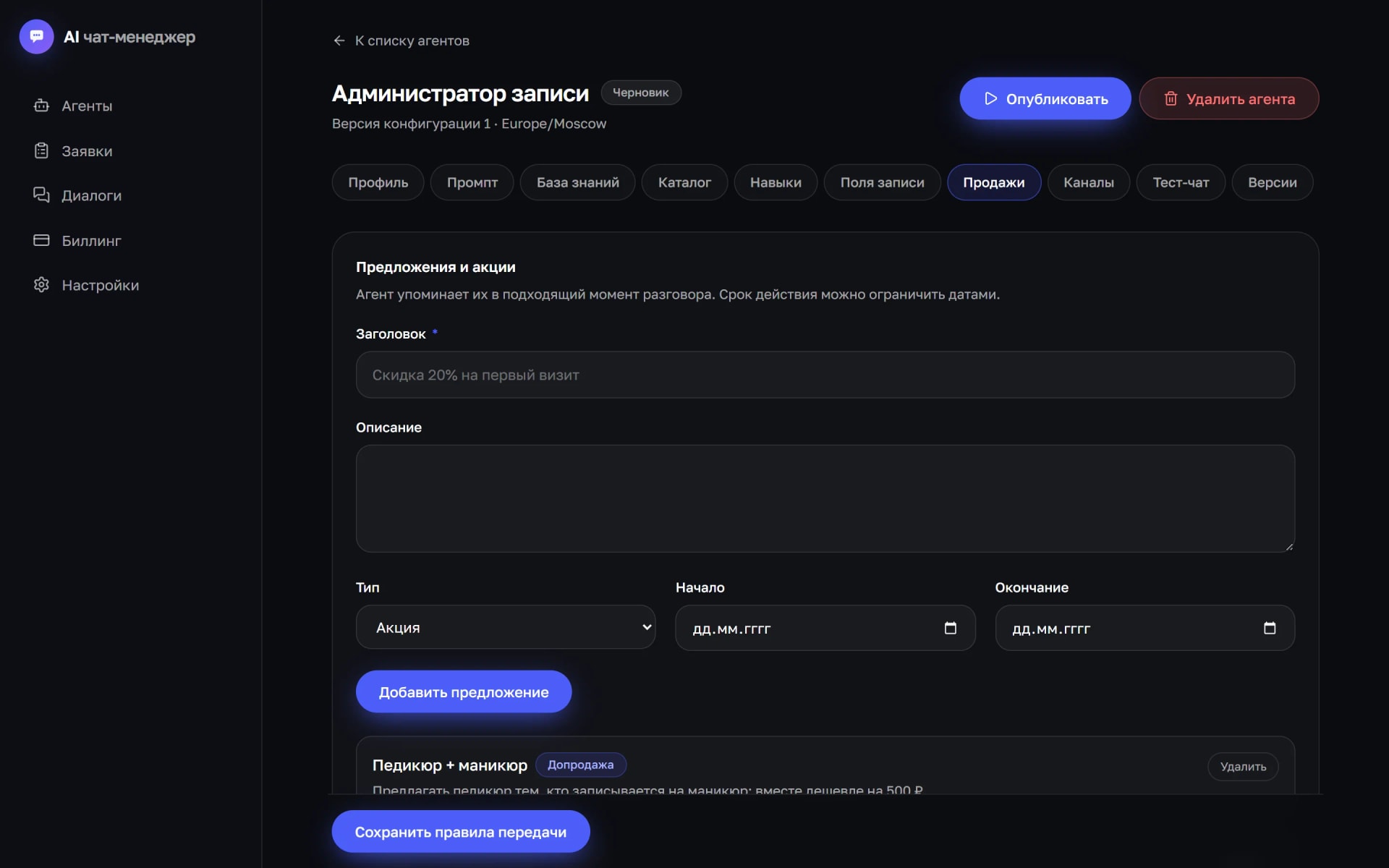Open the calendar picker for Начало
The width and height of the screenshot is (1389, 868).
pos(951,628)
